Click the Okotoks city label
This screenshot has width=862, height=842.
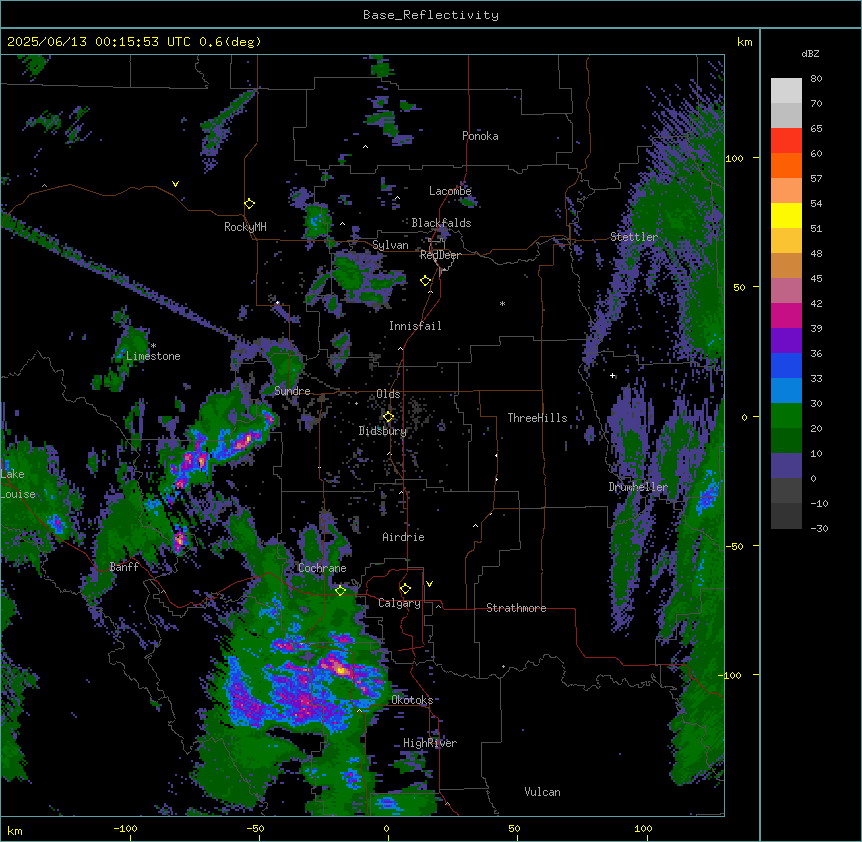(x=412, y=700)
